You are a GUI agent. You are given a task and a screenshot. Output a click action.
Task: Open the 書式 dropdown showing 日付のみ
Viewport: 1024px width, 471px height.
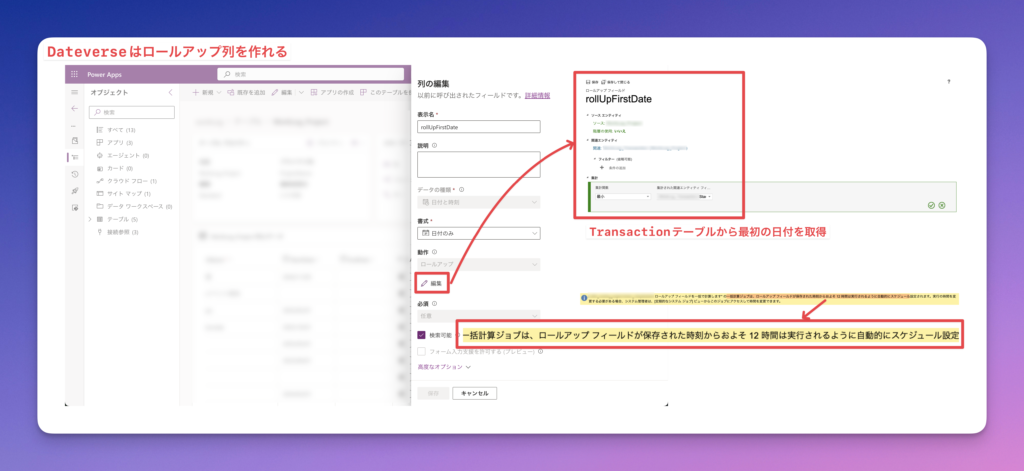[x=478, y=233]
